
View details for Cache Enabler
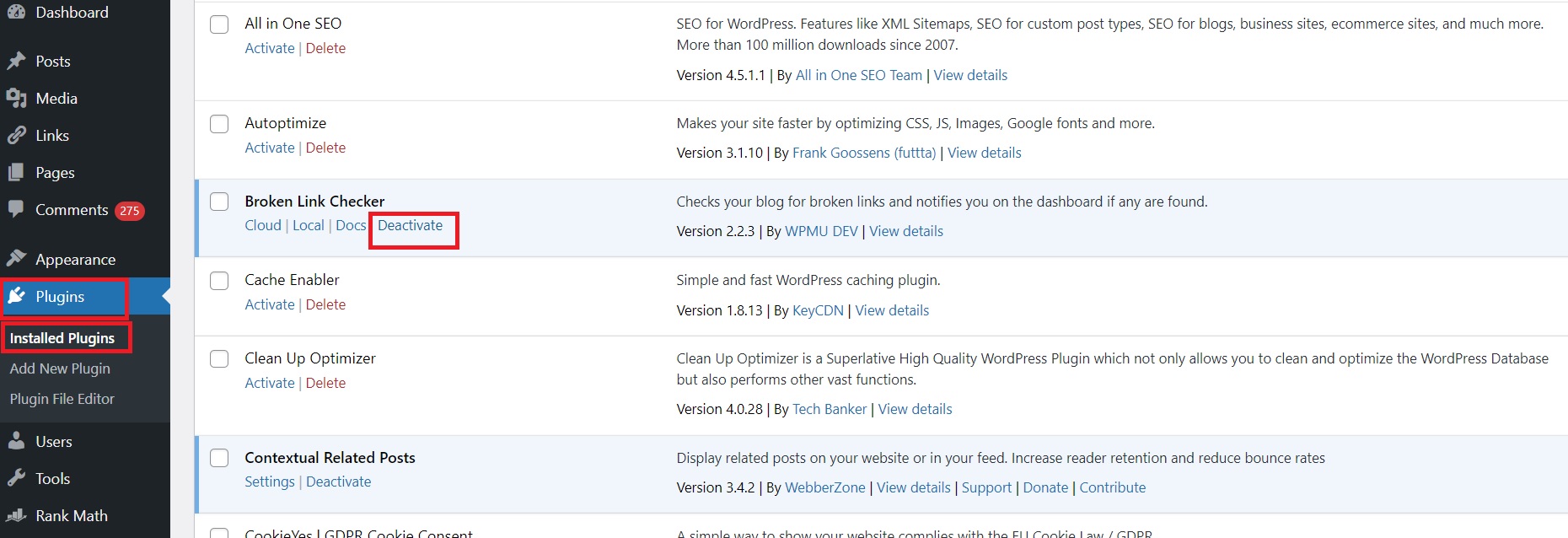point(892,310)
